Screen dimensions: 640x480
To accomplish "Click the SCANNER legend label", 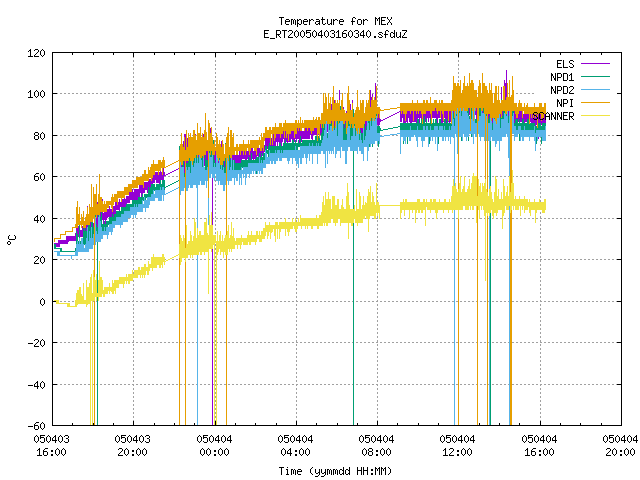I will [x=553, y=116].
